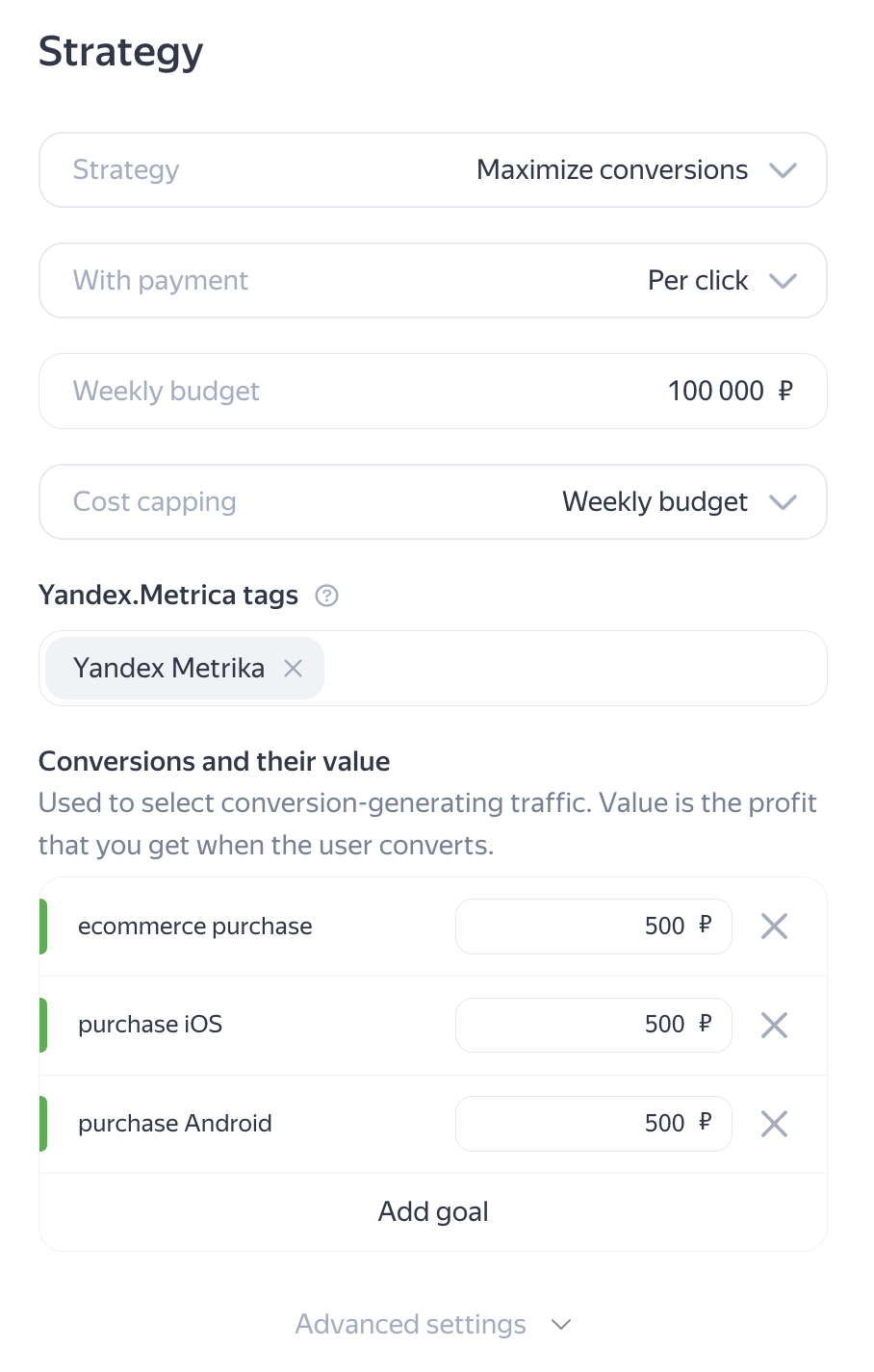Open the Strategy dropdown
The width and height of the screenshot is (874, 1372).
pyautogui.click(x=433, y=170)
